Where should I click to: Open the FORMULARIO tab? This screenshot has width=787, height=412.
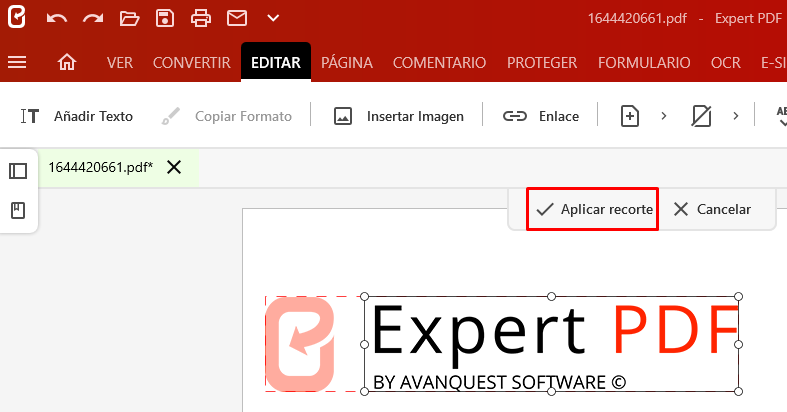pyautogui.click(x=644, y=63)
